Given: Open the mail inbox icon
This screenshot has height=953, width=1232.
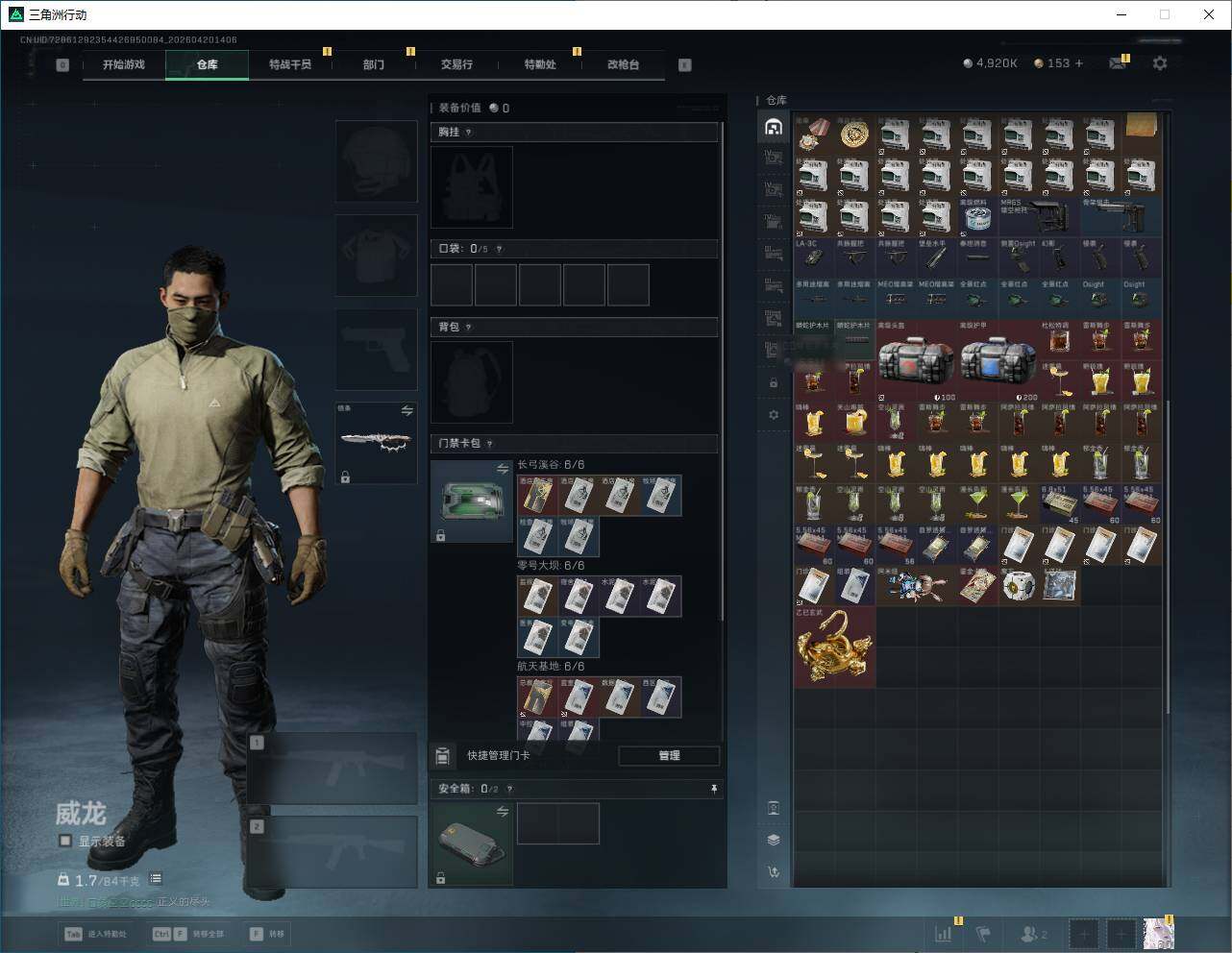Looking at the screenshot, I should [1118, 63].
